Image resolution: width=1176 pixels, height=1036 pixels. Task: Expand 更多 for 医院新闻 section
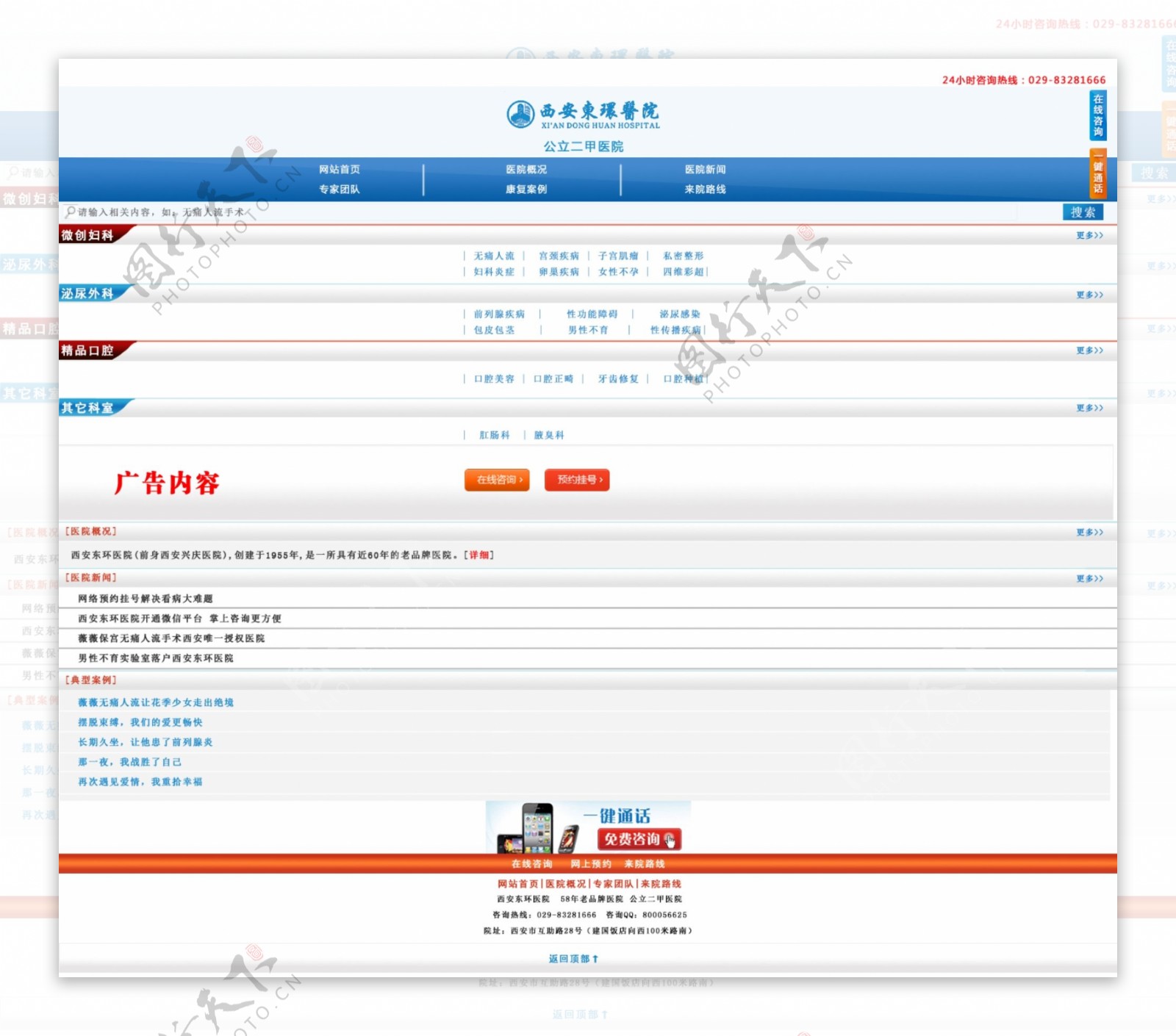coord(1089,578)
